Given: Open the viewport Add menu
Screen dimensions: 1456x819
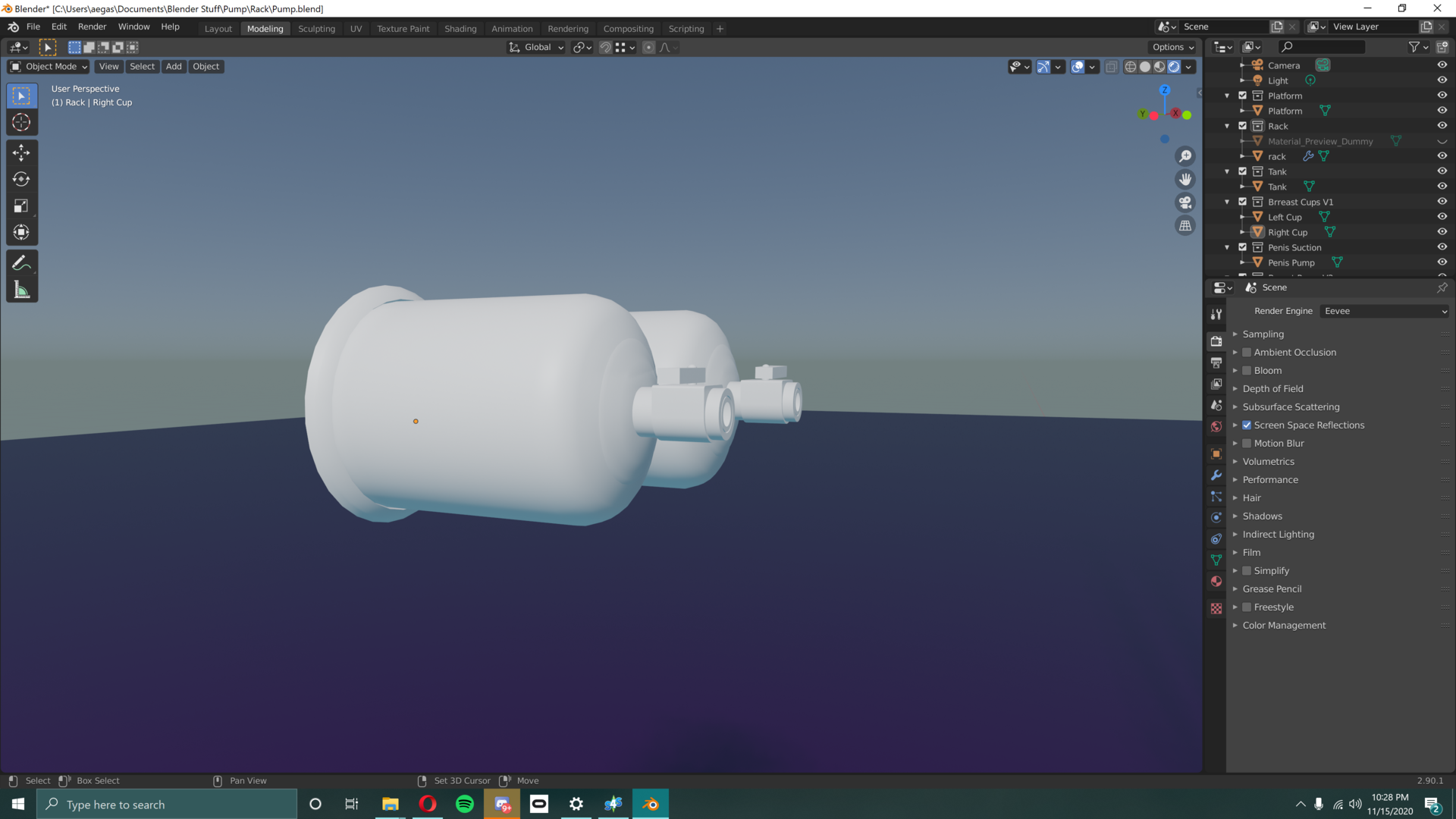Looking at the screenshot, I should click(x=174, y=67).
